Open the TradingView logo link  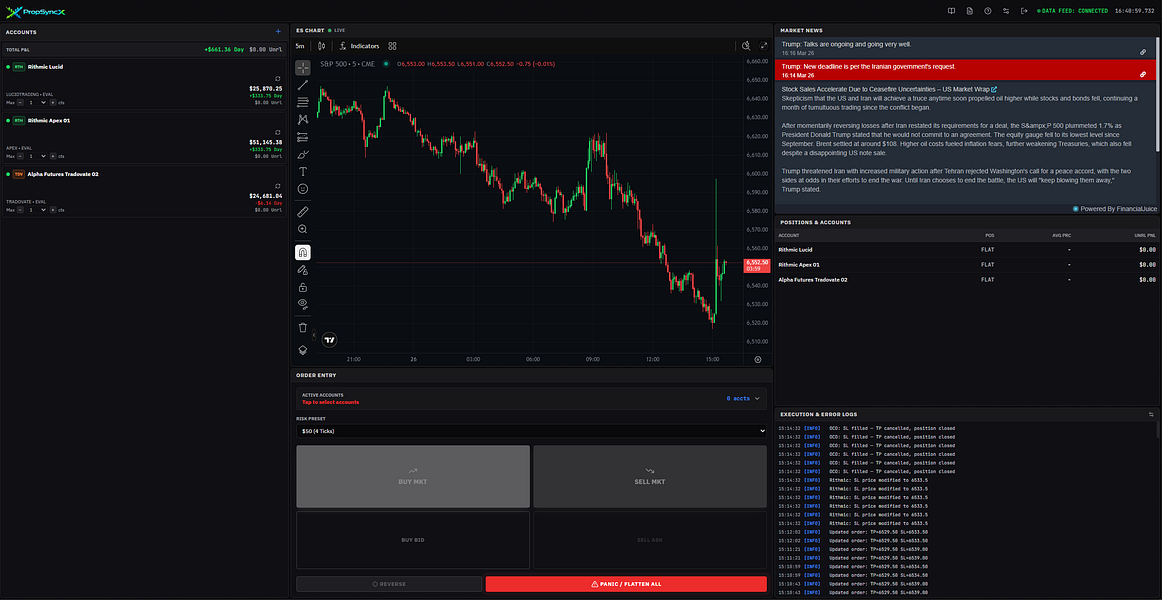330,340
